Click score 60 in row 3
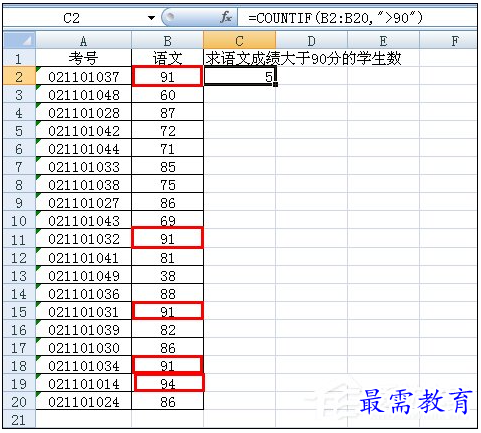Viewport: 481px width, 433px height. pyautogui.click(x=167, y=95)
